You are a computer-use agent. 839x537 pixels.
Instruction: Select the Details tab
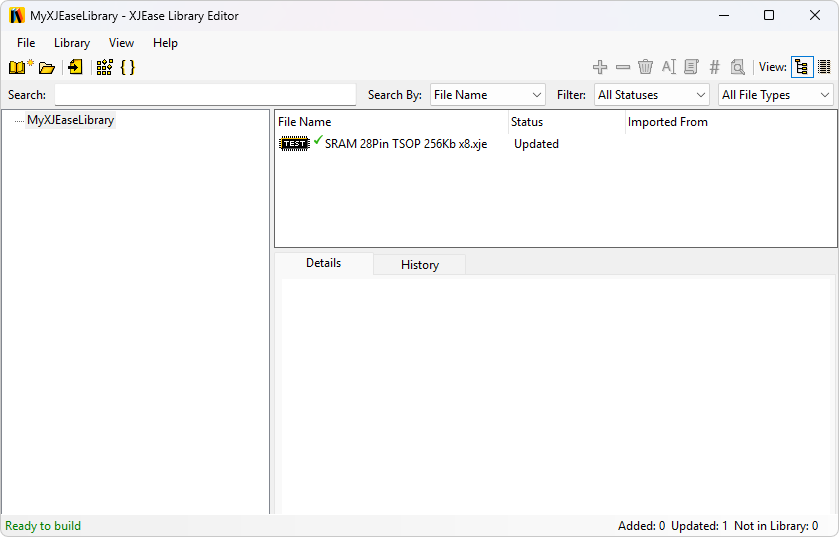point(323,264)
